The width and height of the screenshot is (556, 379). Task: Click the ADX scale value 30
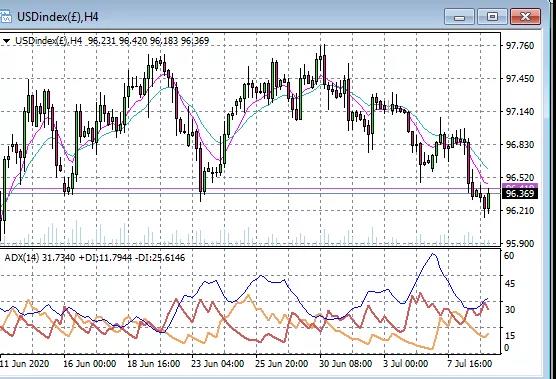[509, 310]
